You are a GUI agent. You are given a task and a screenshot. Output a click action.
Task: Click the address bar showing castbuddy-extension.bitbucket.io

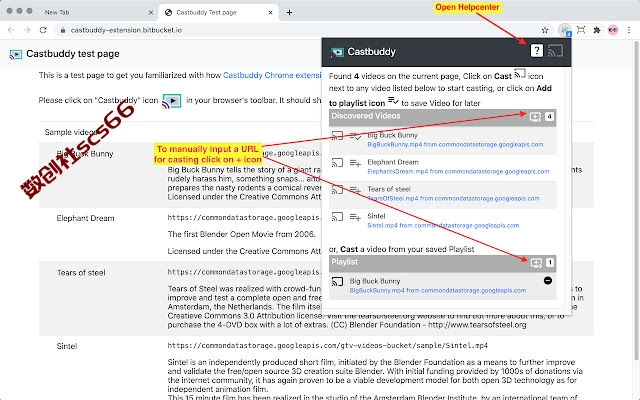point(300,30)
